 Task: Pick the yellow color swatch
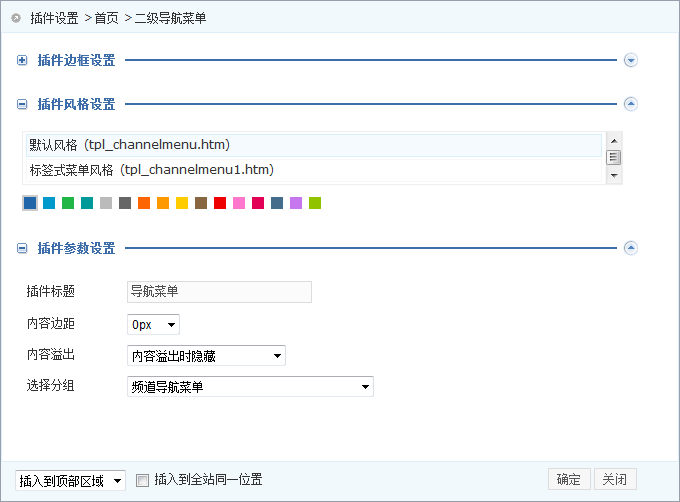coord(182,203)
